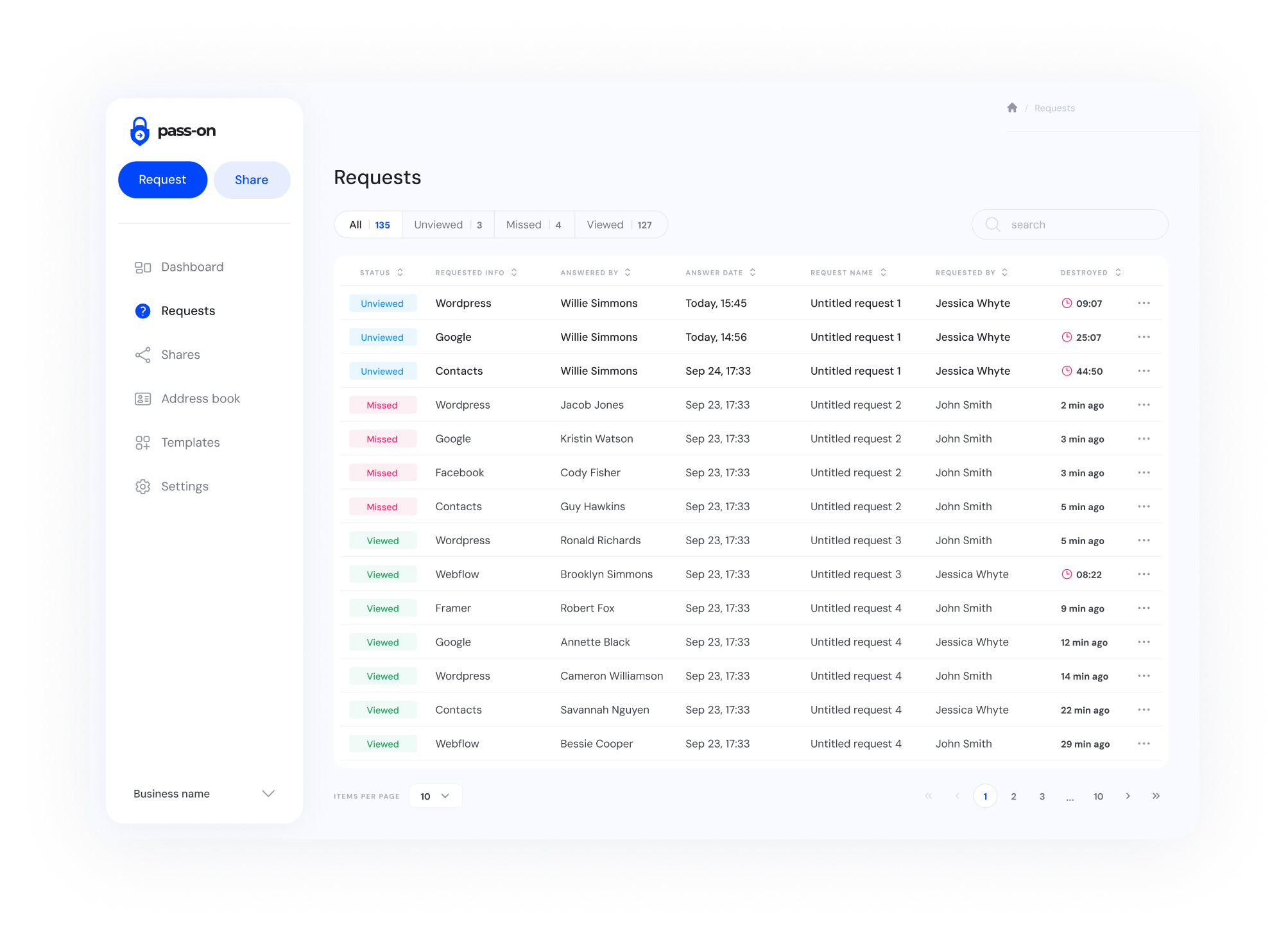Click current page 1 in pagination
The width and height of the screenshot is (1288, 935).
click(x=985, y=796)
